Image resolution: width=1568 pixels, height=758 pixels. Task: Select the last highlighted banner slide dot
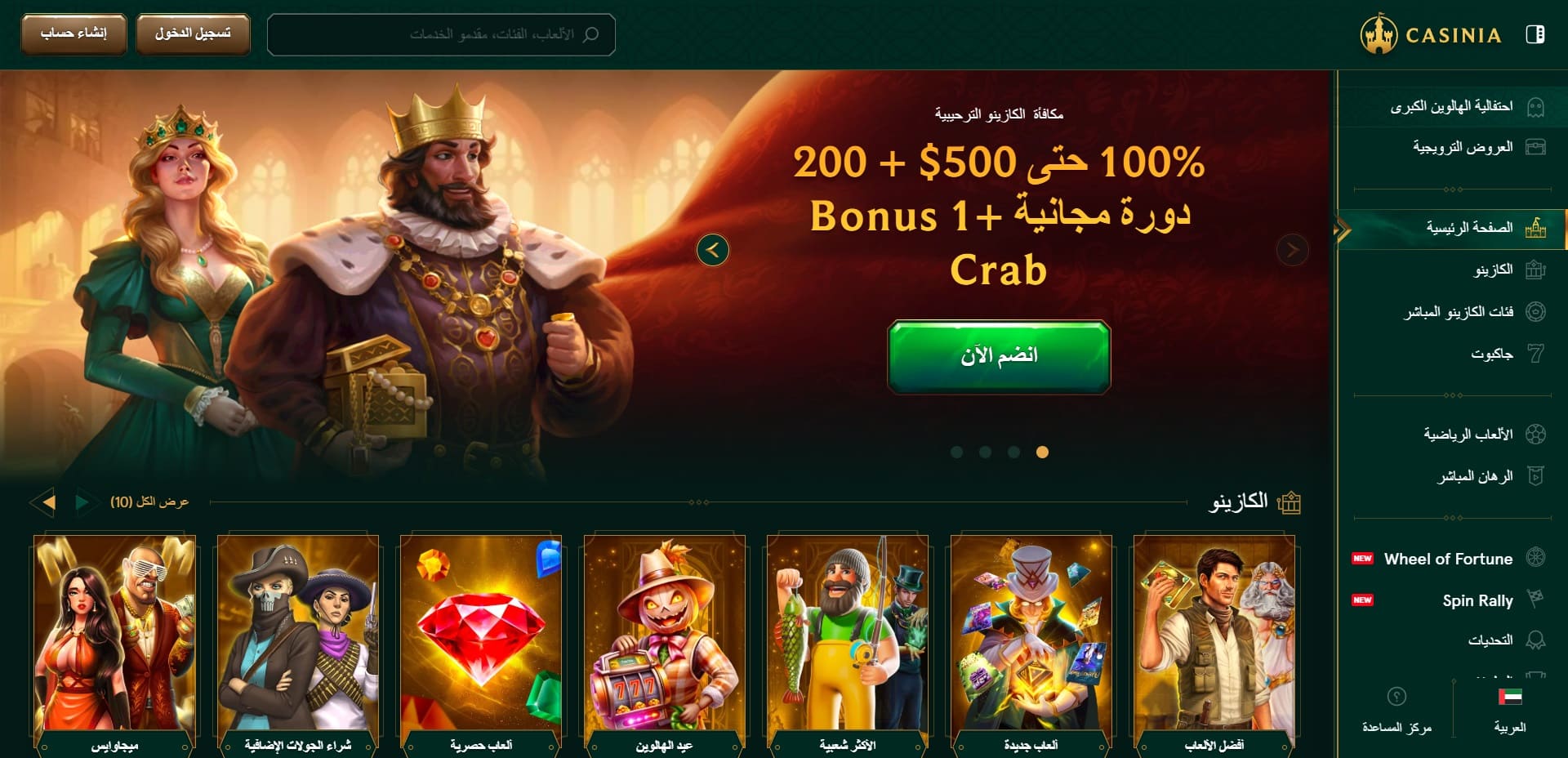(x=1042, y=452)
